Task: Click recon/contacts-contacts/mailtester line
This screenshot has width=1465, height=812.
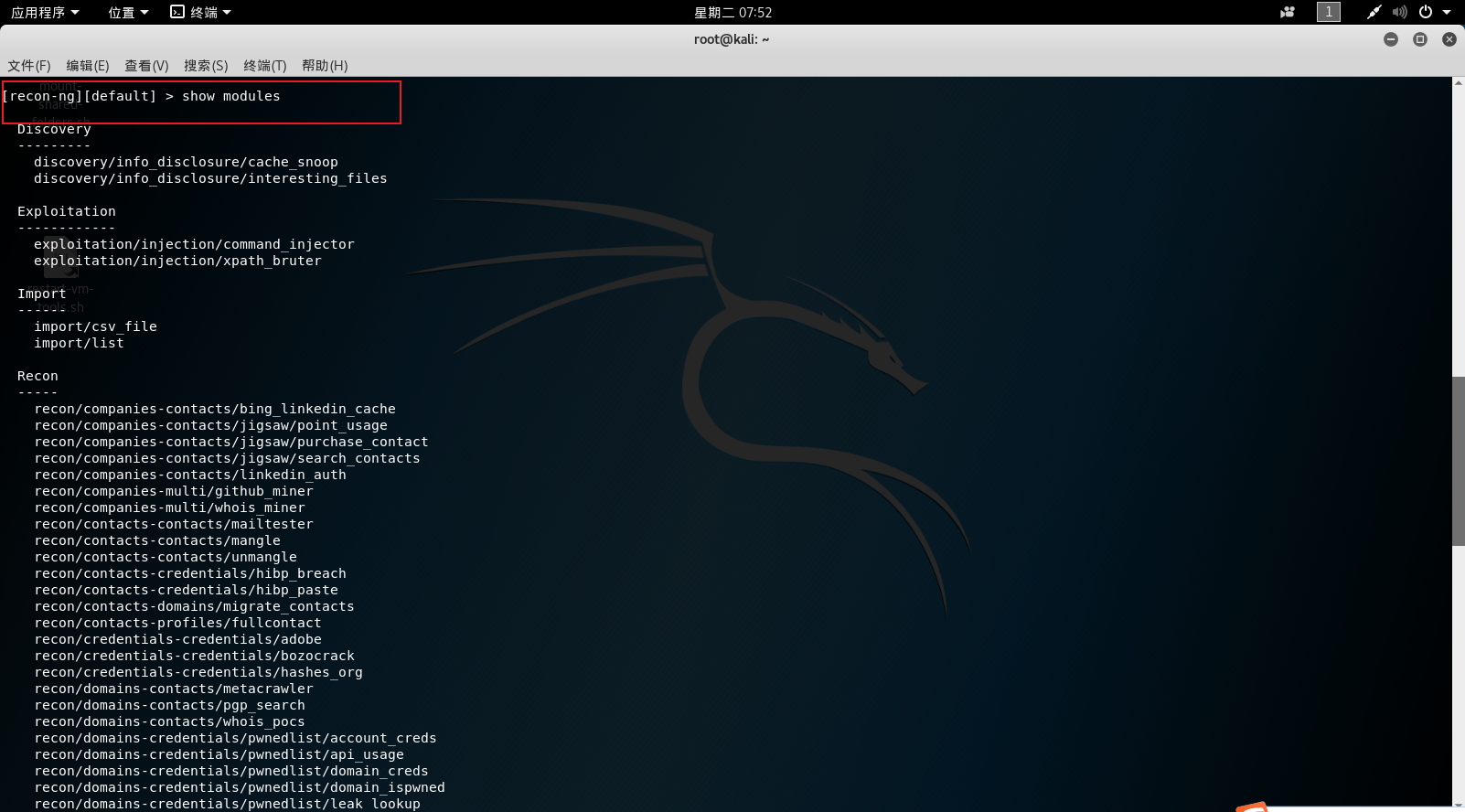Action: [x=174, y=524]
